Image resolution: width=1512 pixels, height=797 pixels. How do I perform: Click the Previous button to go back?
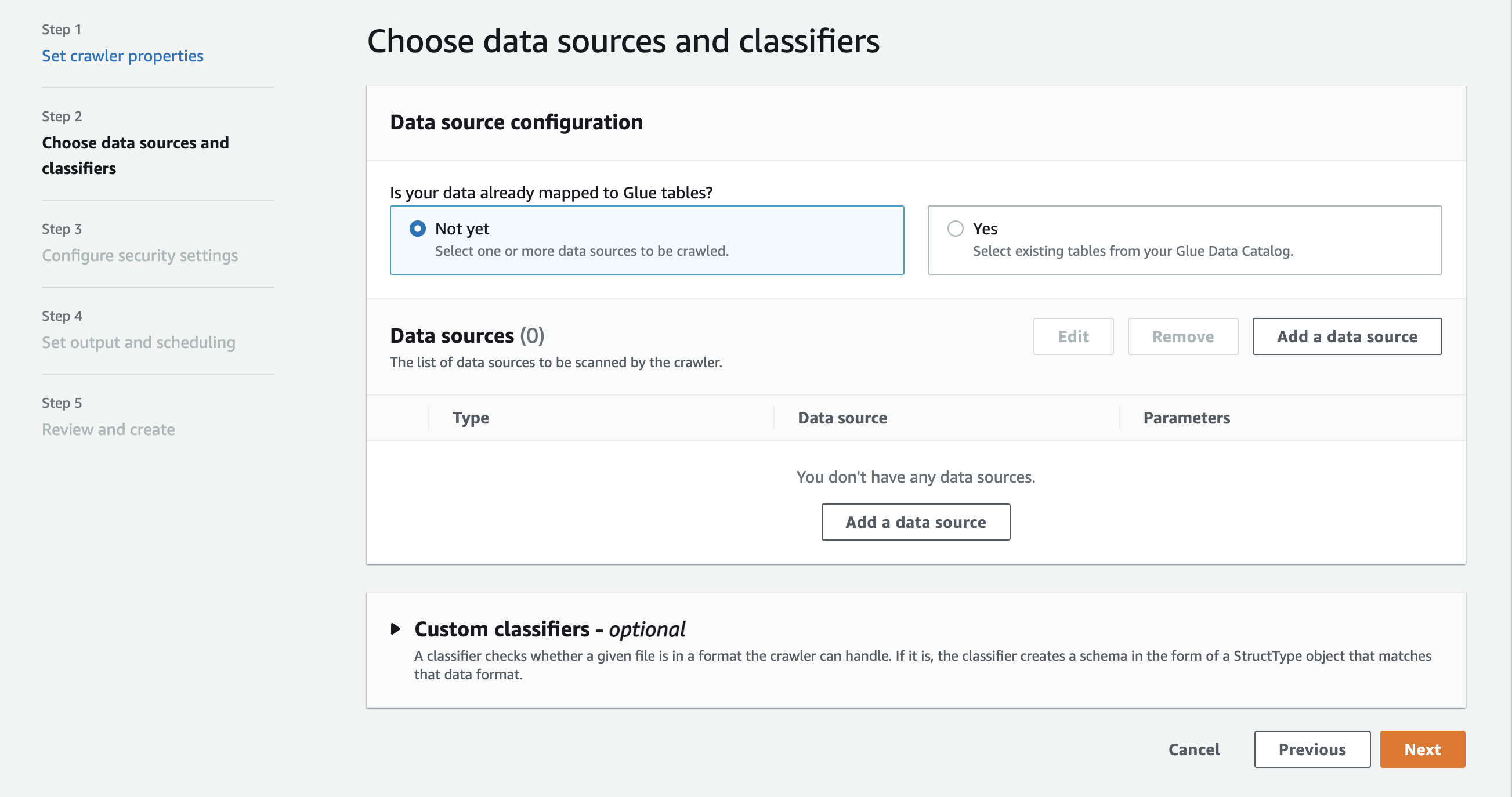1311,749
